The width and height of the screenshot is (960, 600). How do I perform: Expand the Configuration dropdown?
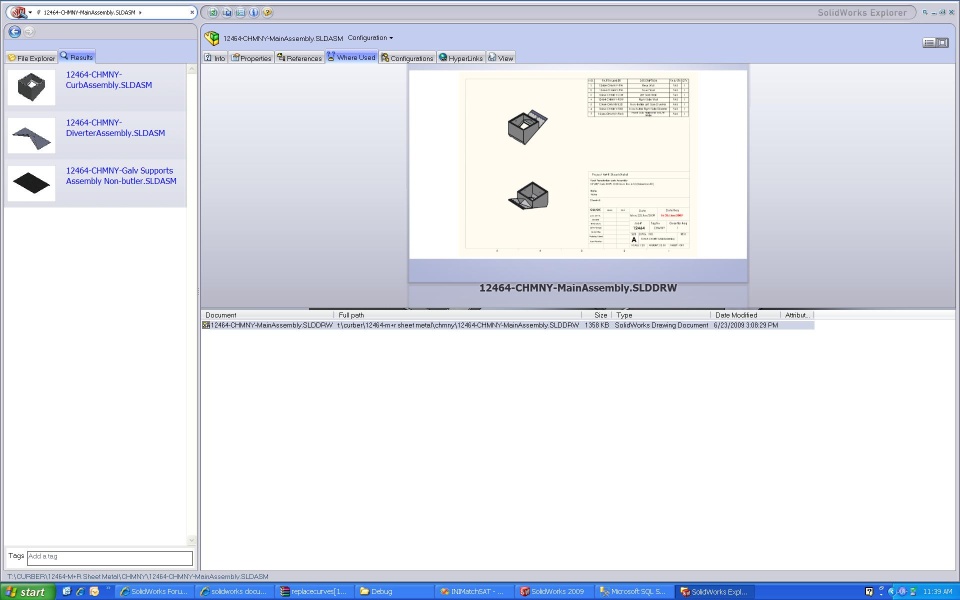coord(370,38)
